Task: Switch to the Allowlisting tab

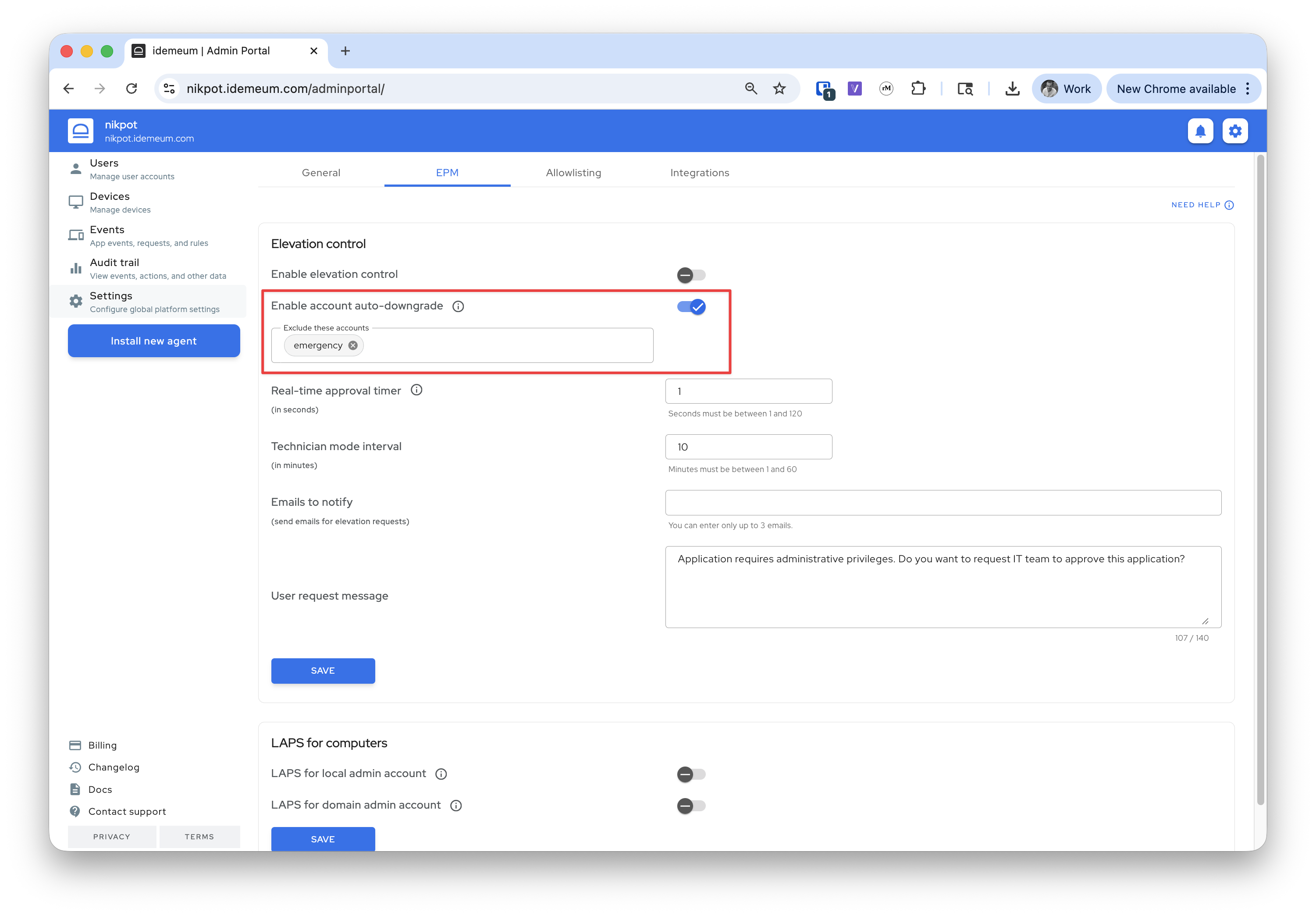Action: [x=573, y=173]
